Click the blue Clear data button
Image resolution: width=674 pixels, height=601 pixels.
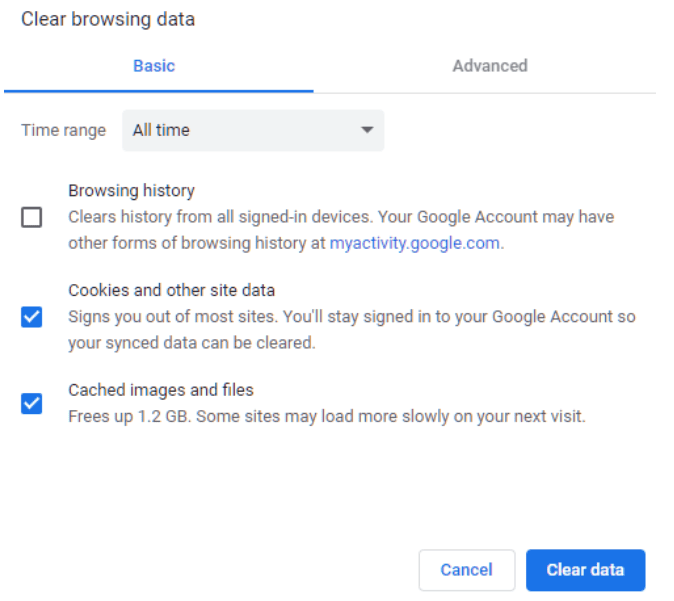point(585,570)
